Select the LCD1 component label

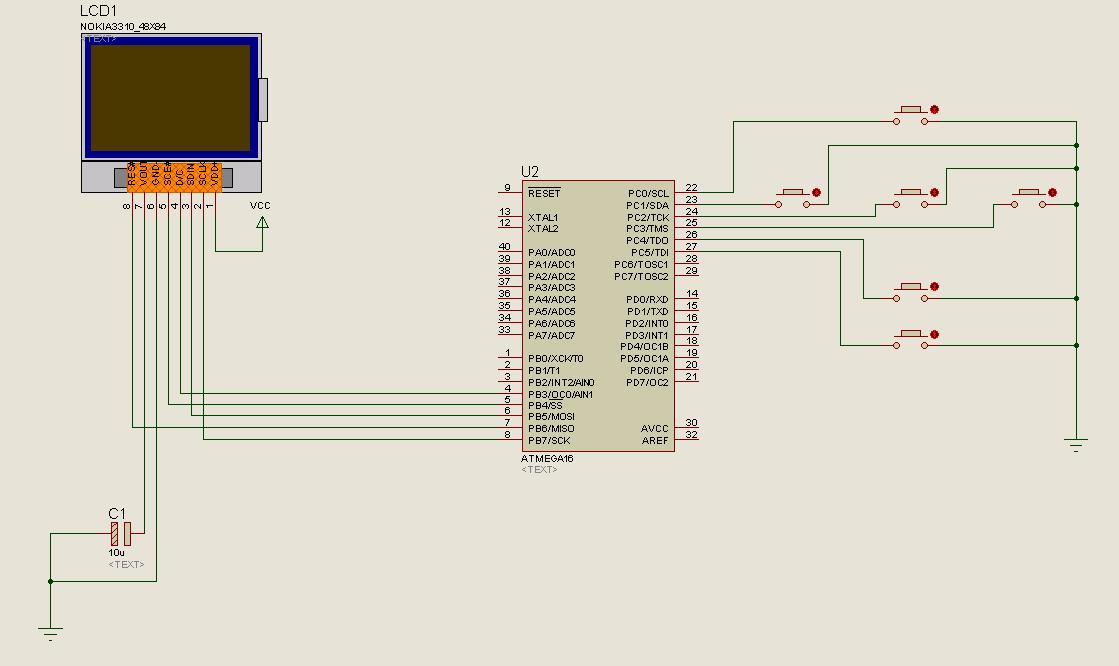[x=98, y=11]
